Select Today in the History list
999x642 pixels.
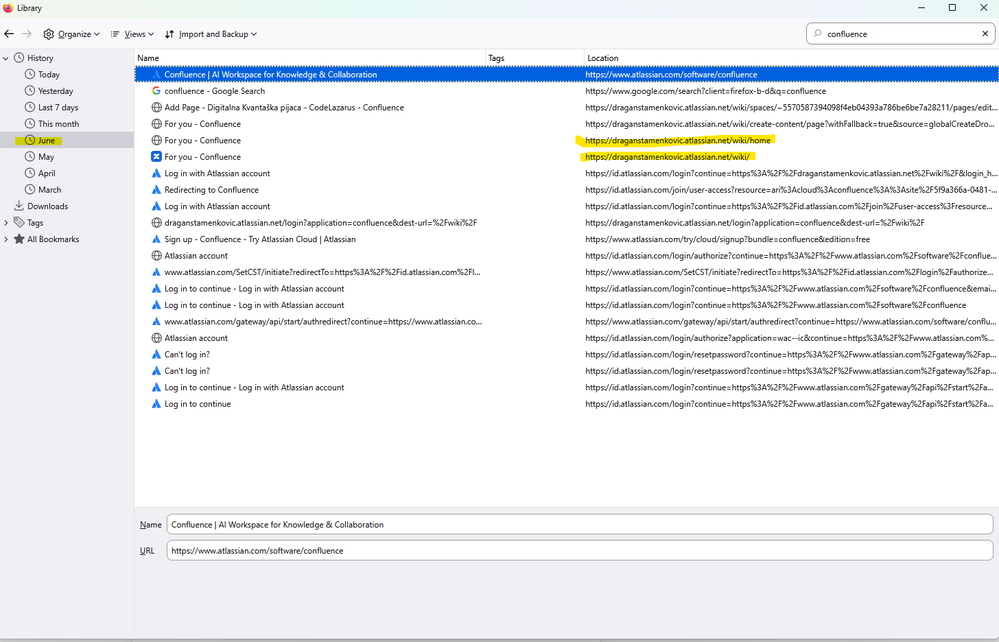pos(48,75)
